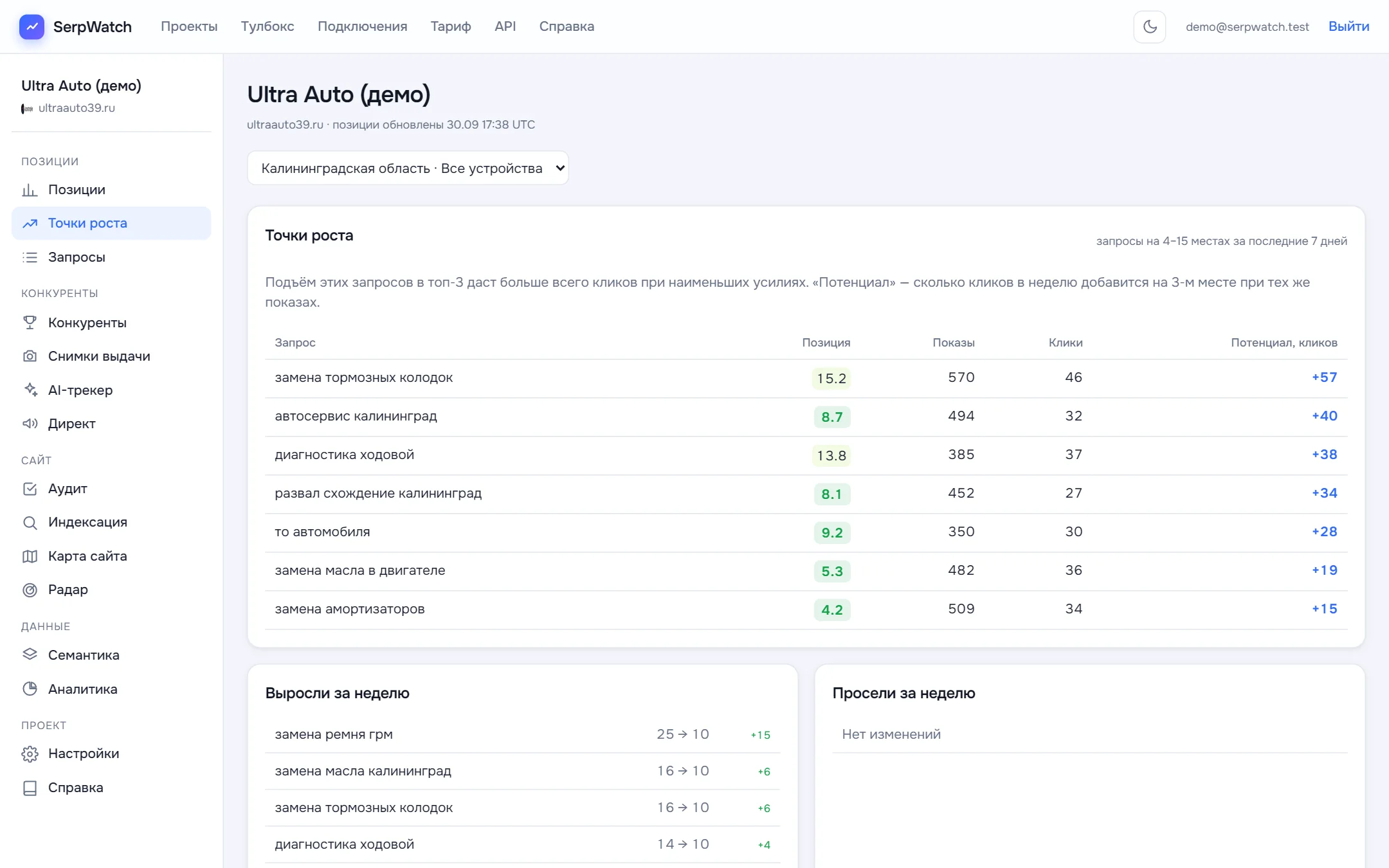Click the Точки роста trend icon
The image size is (1389, 868).
coord(30,223)
